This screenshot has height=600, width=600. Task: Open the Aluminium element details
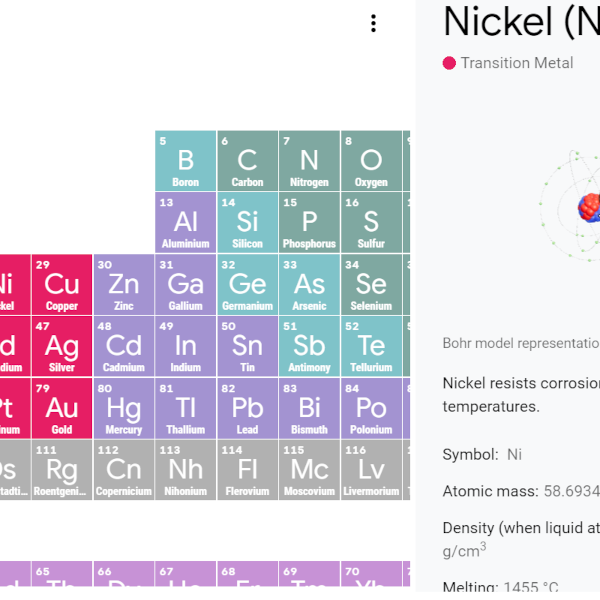pyautogui.click(x=186, y=223)
